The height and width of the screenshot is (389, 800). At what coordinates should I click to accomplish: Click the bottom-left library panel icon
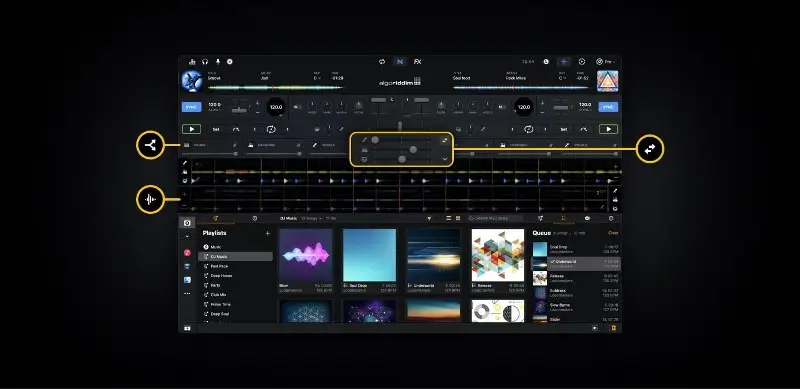pyautogui.click(x=187, y=328)
